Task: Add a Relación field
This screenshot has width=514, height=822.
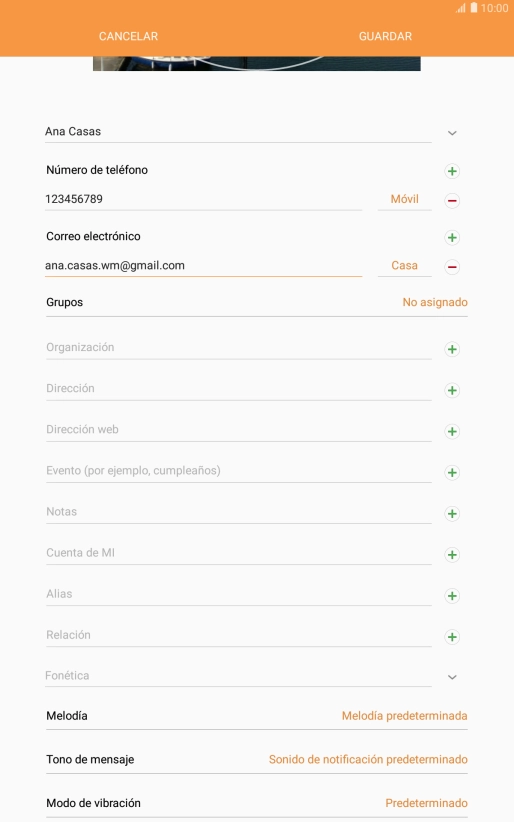Action: (x=452, y=637)
